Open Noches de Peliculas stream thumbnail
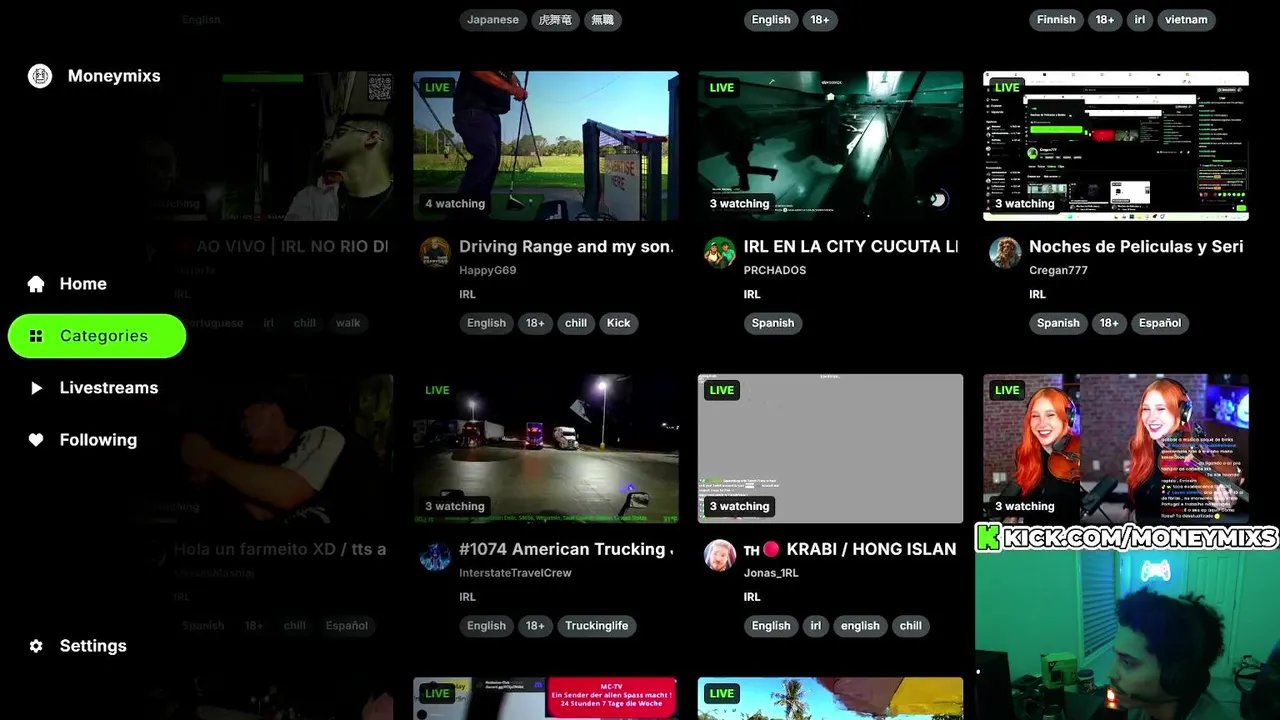The height and width of the screenshot is (720, 1280). click(1116, 146)
